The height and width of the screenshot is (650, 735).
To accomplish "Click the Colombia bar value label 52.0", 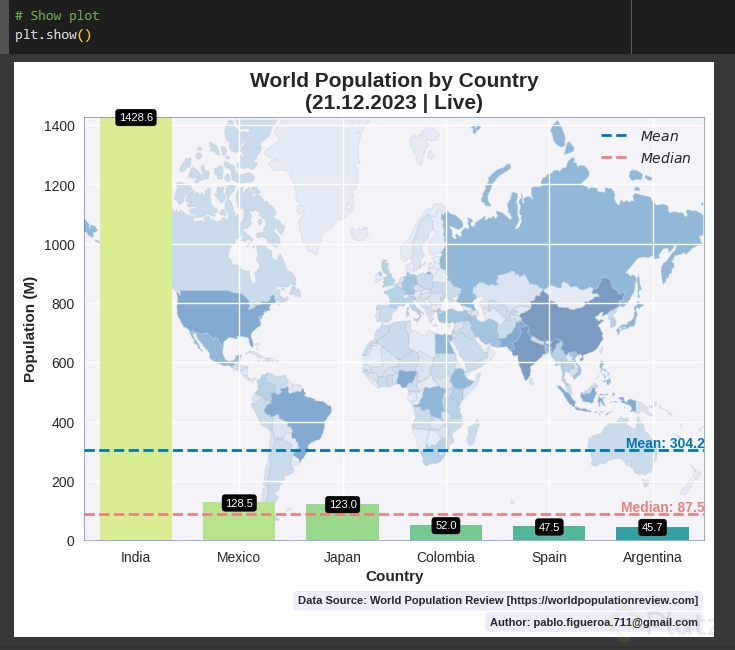I will (446, 525).
